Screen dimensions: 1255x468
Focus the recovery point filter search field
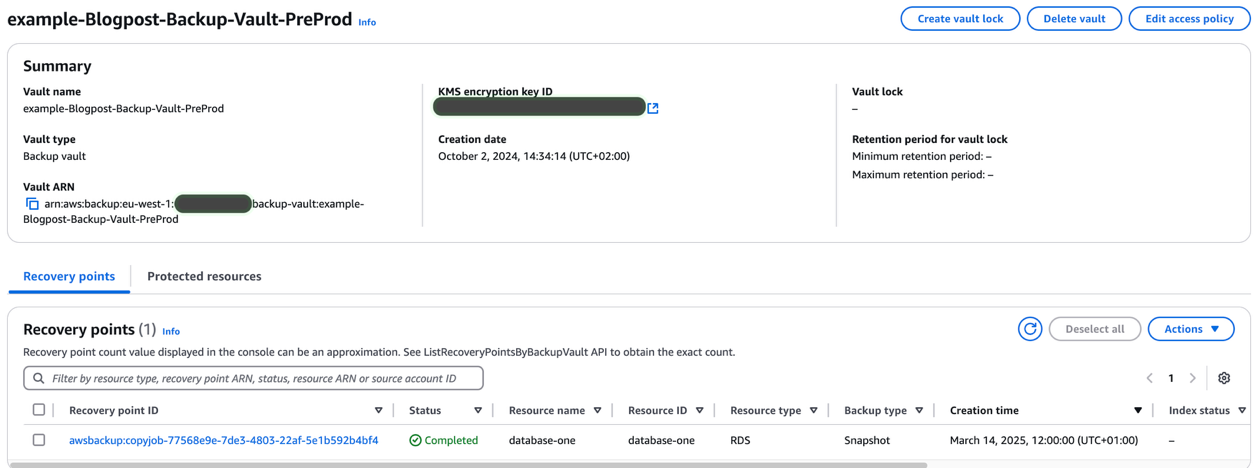(260, 379)
